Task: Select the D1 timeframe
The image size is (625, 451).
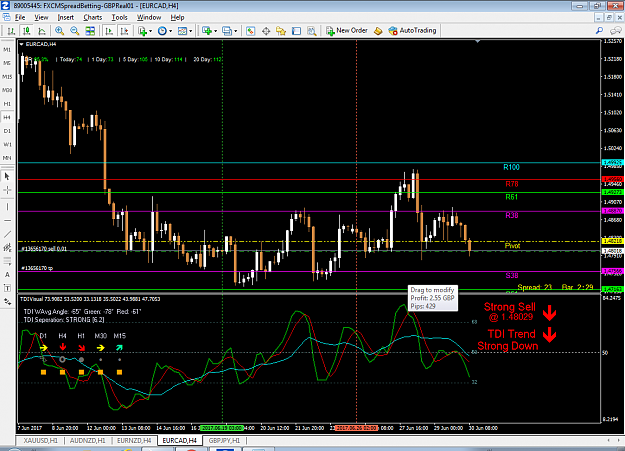Action: click(7, 131)
